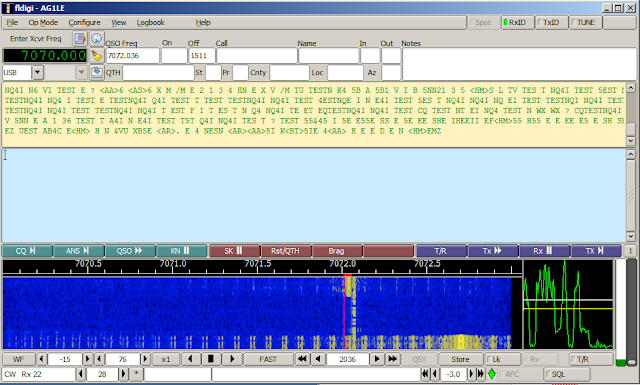The image size is (640, 385).
Task: Change the x1 waterfall zoom
Action: point(165,359)
